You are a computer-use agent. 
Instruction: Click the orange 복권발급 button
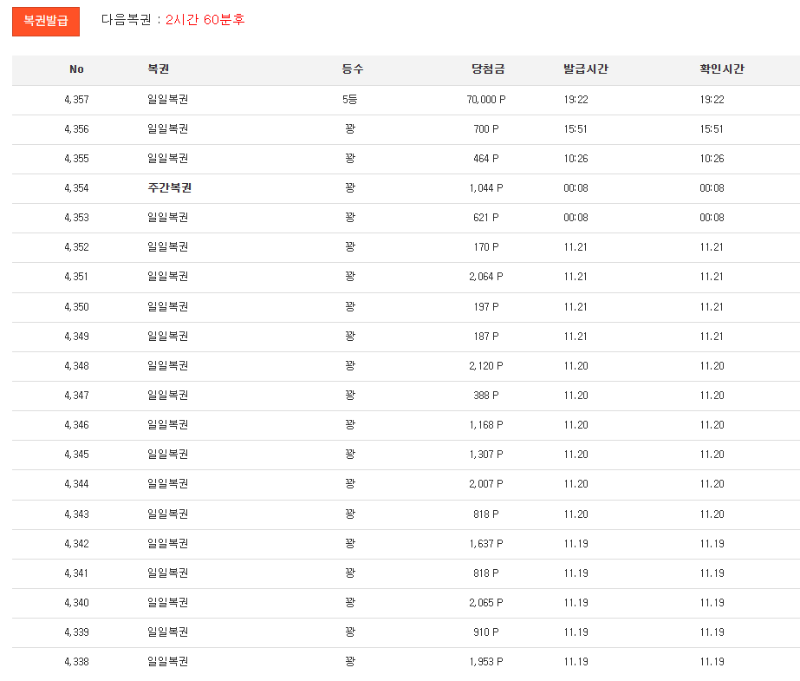pyautogui.click(x=45, y=22)
